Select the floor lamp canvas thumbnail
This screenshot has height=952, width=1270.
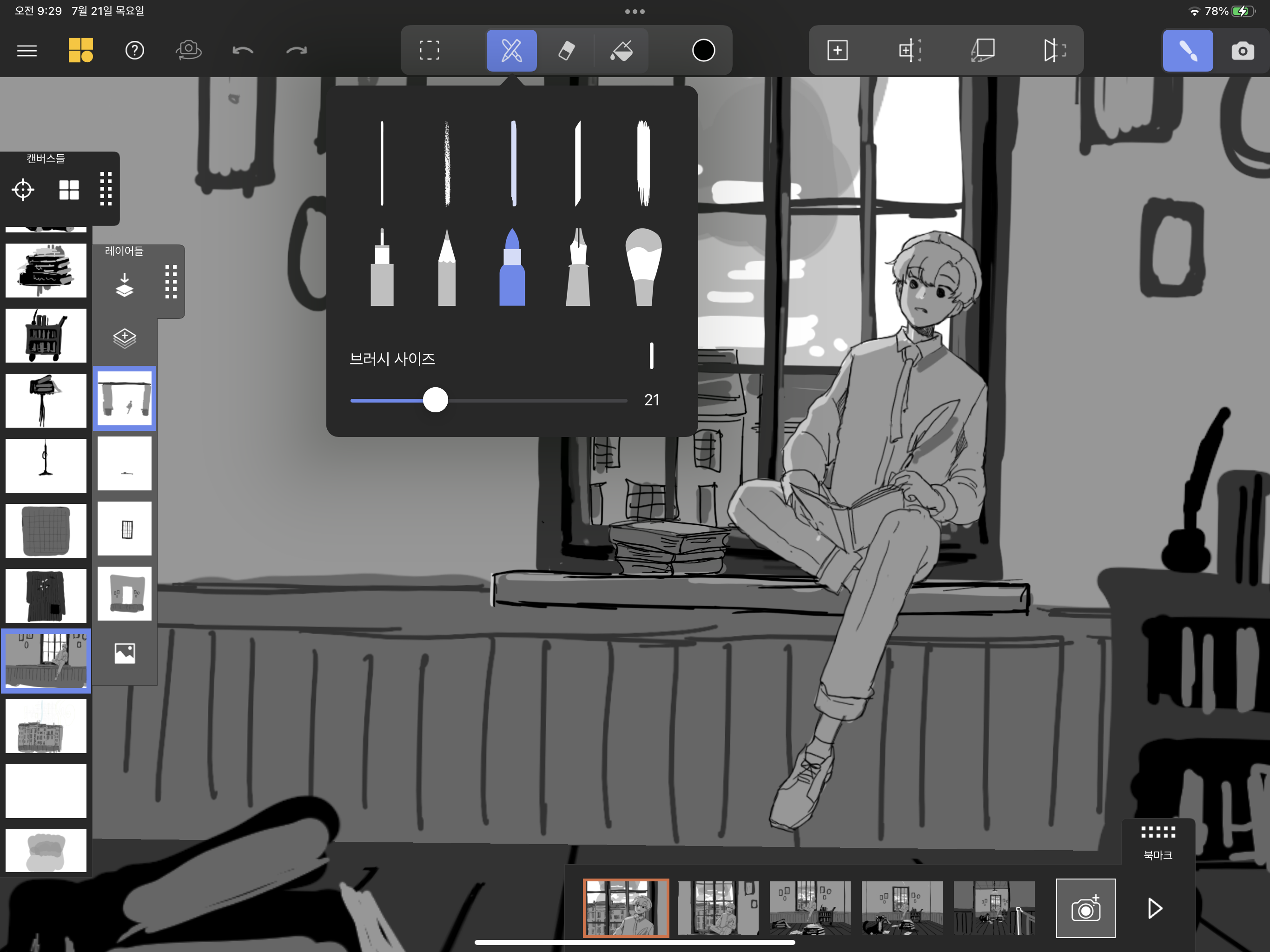pyautogui.click(x=46, y=466)
